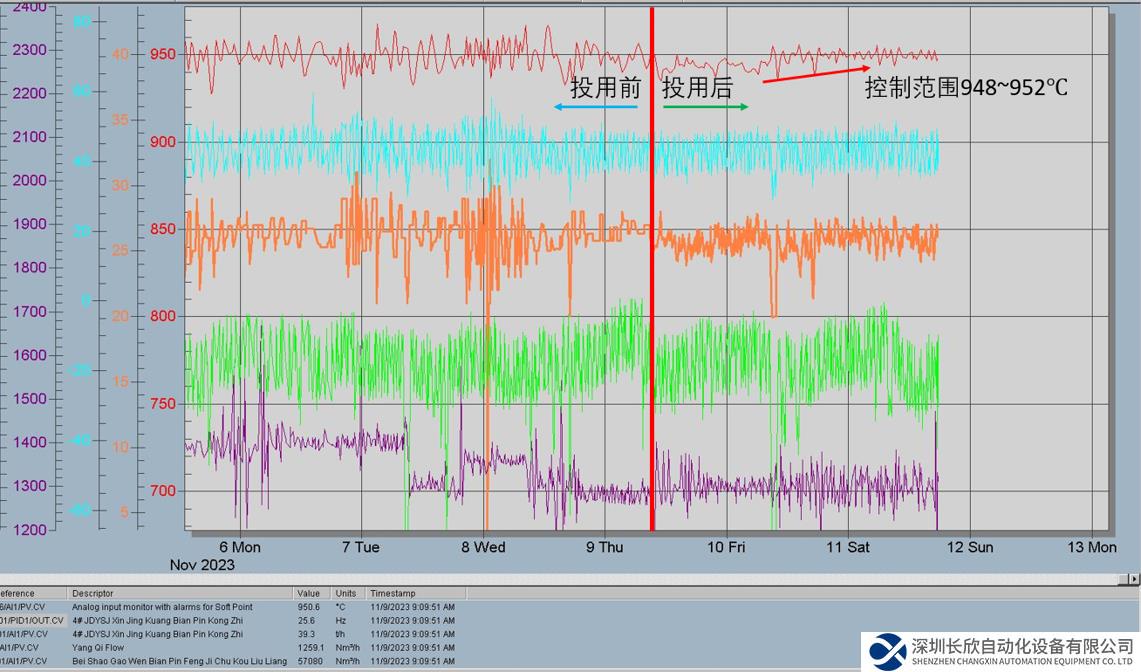This screenshot has width=1141, height=672.
Task: Click the red vertical cursor line
Action: 652,300
